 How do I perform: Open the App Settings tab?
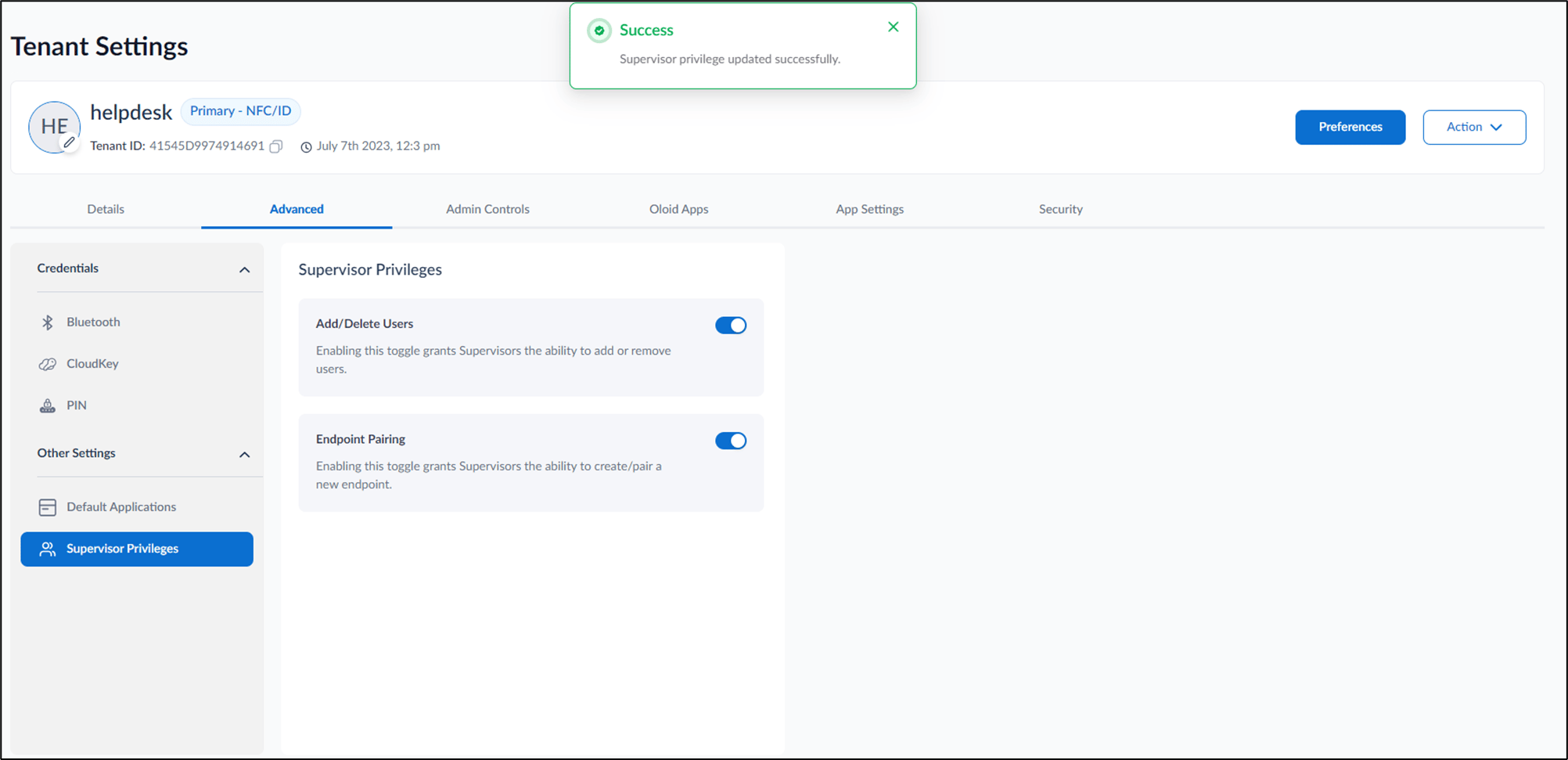[869, 209]
